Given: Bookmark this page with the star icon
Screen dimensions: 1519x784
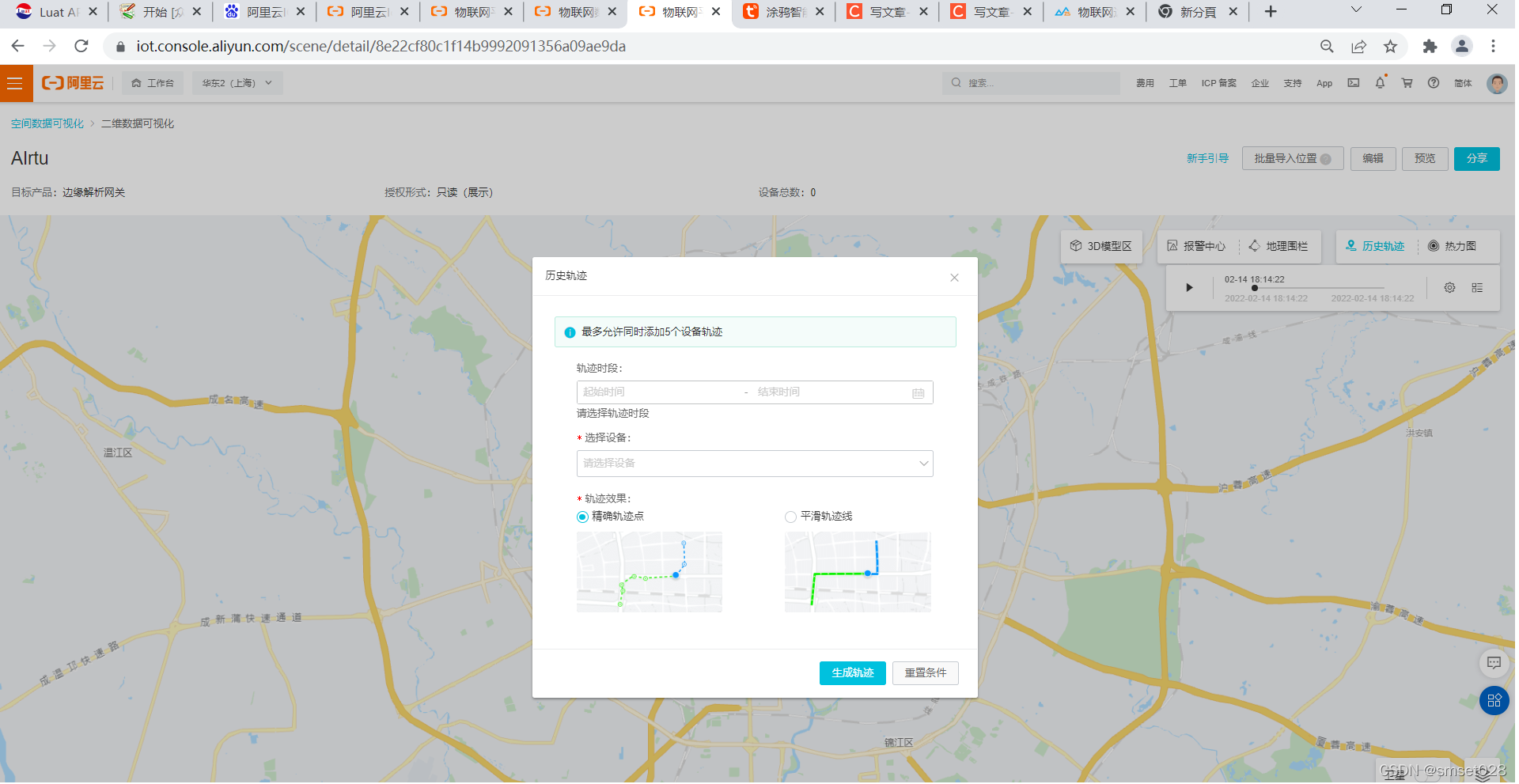Looking at the screenshot, I should pos(1390,47).
